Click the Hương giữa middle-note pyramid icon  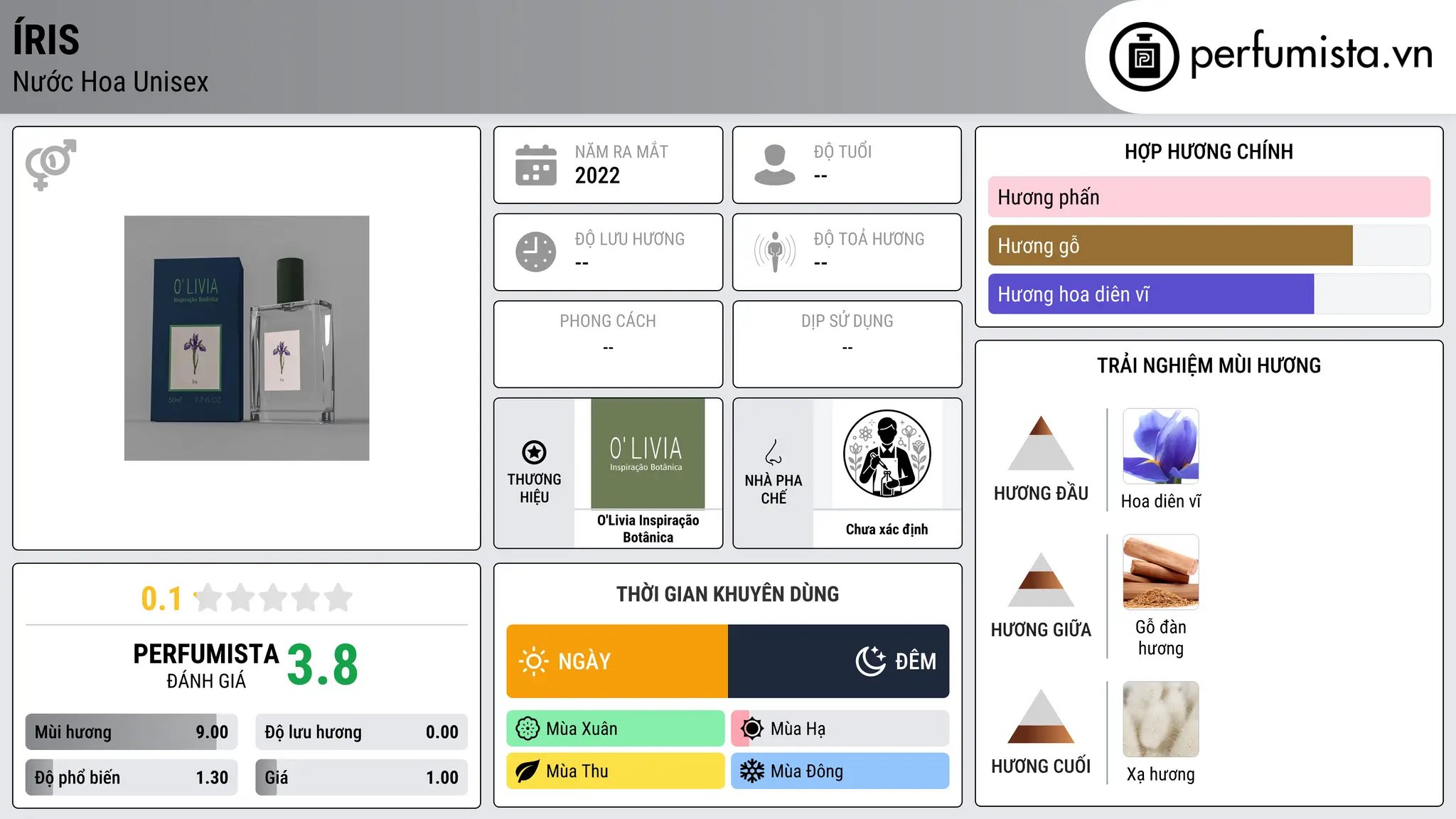coord(1041,579)
